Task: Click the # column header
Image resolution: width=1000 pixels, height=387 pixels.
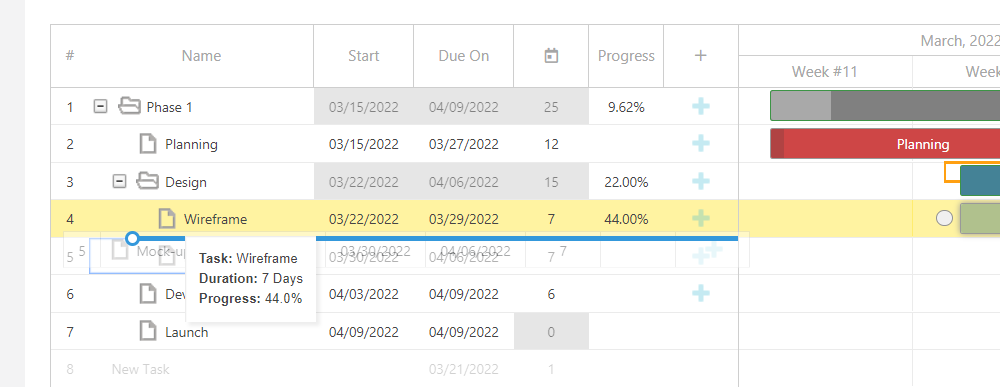Action: (70, 55)
